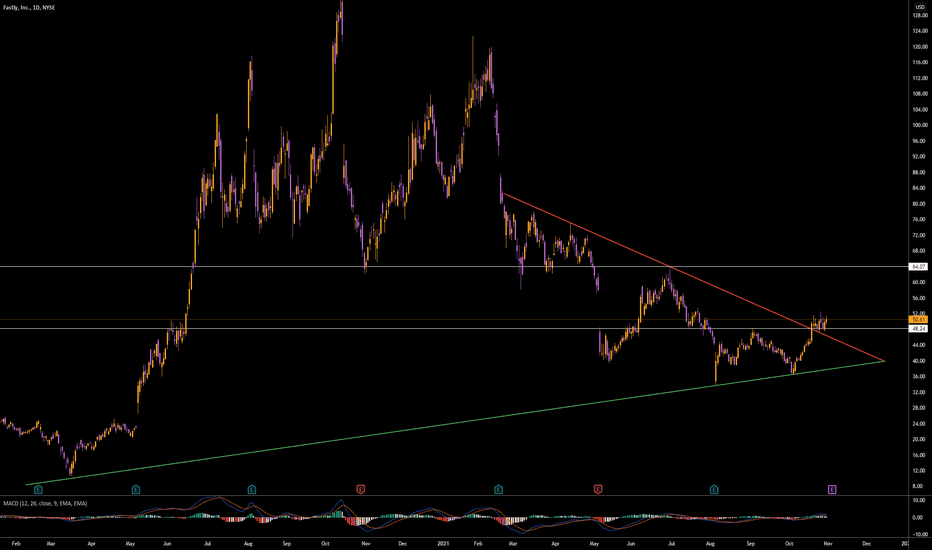The width and height of the screenshot is (932, 550).
Task: Click the leftmost Feb label on the time axis
Action: (x=16, y=543)
